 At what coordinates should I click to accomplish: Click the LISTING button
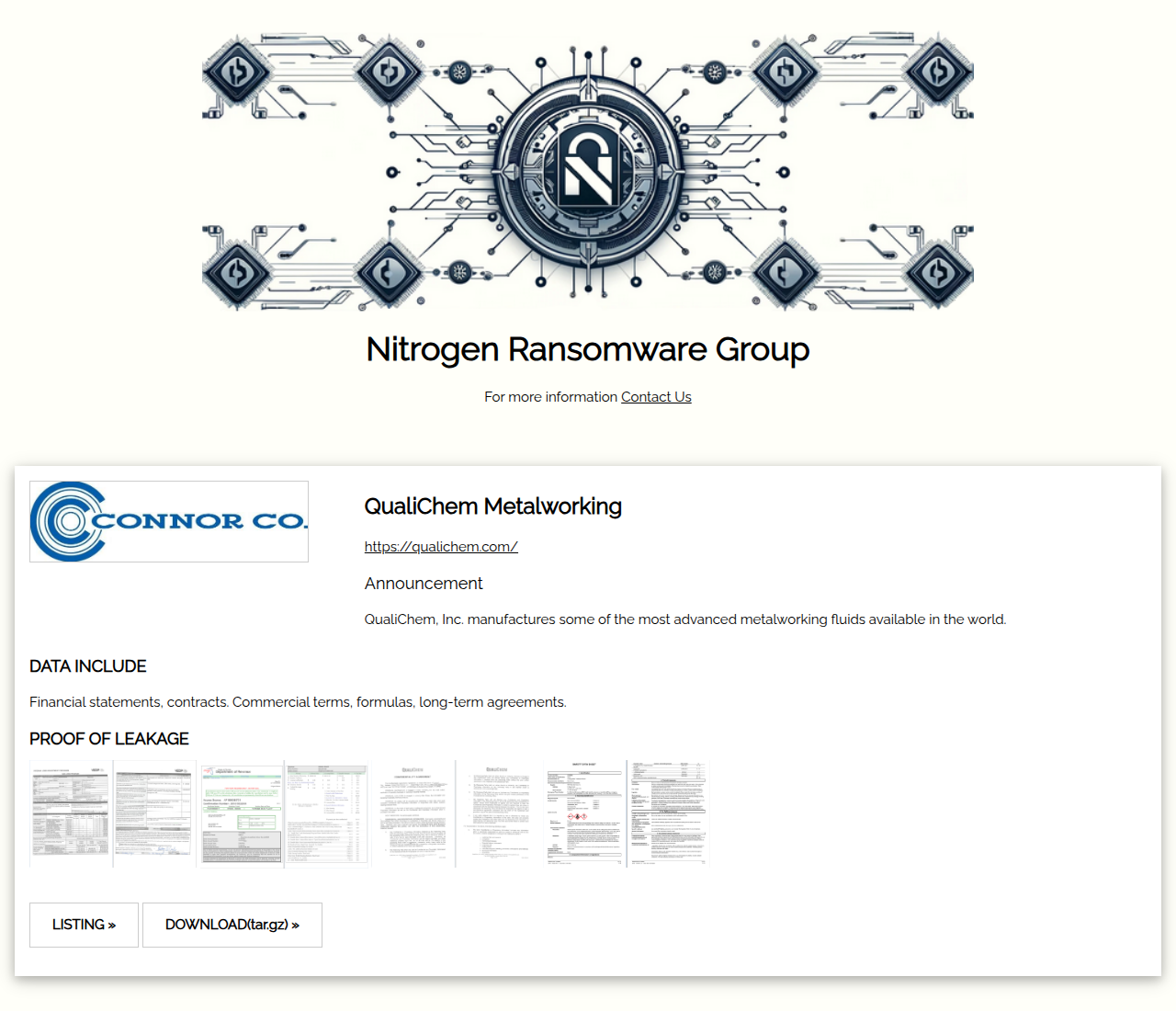[84, 925]
